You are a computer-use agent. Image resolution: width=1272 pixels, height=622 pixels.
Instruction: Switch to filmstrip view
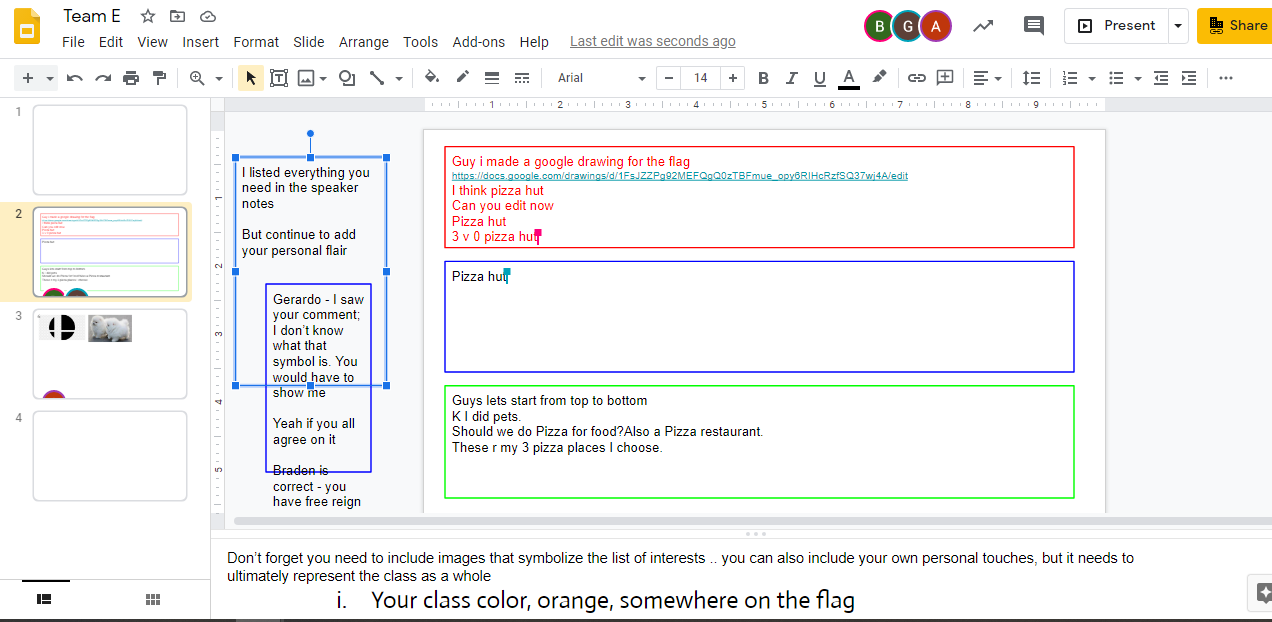(x=45, y=599)
